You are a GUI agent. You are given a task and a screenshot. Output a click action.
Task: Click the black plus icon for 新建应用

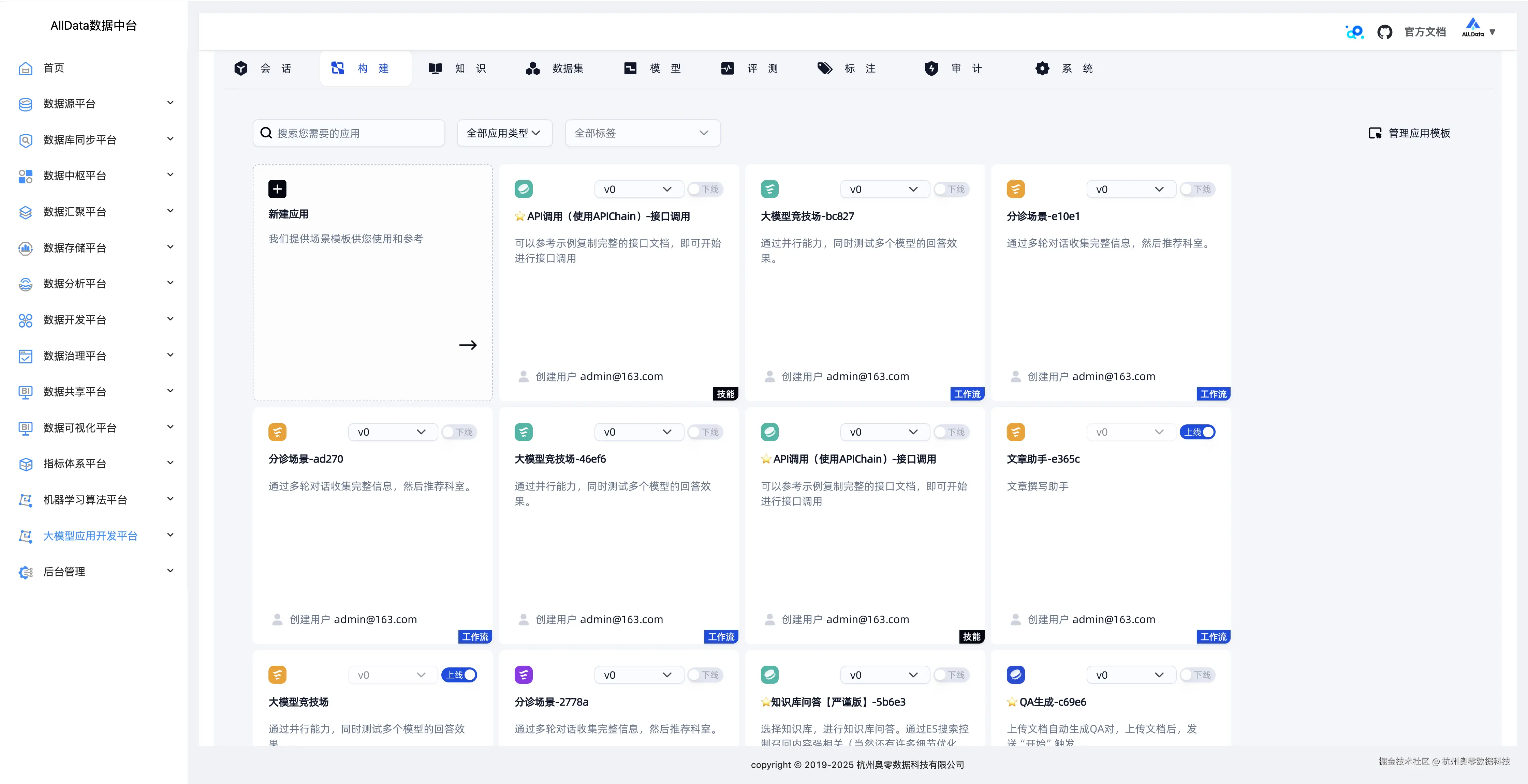coord(277,189)
